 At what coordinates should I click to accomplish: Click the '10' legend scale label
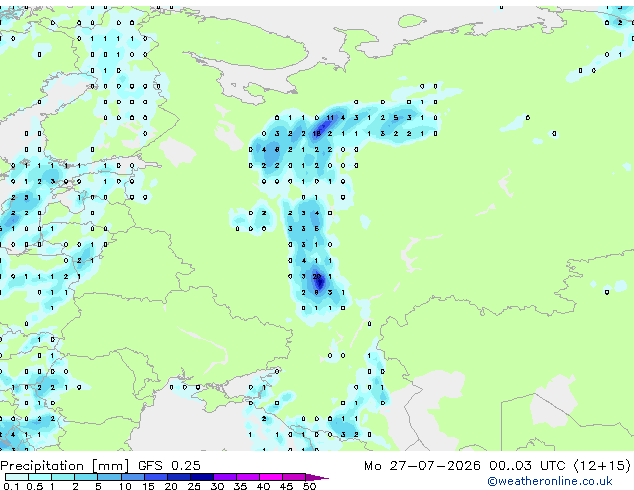pos(125,486)
